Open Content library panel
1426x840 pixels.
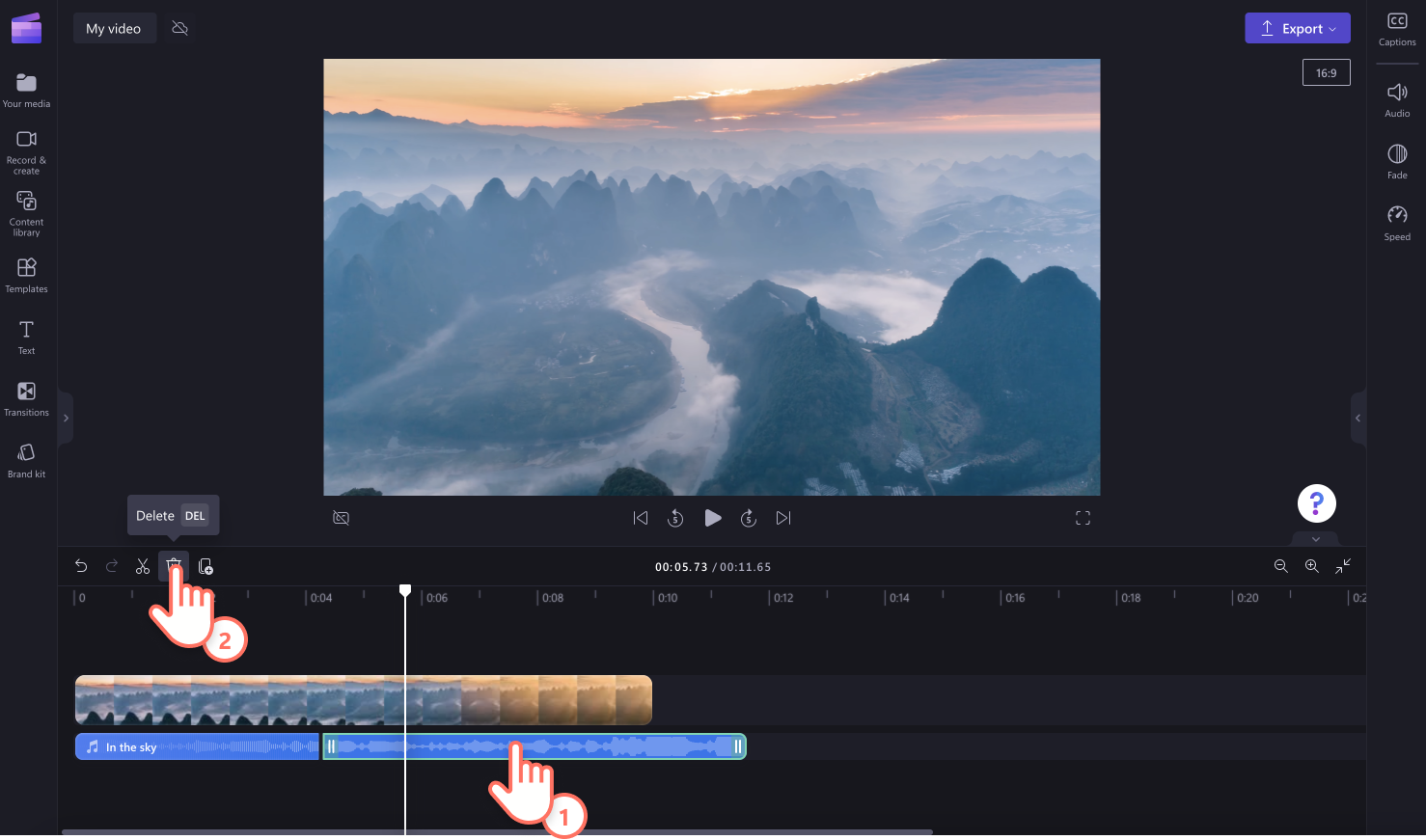click(26, 213)
